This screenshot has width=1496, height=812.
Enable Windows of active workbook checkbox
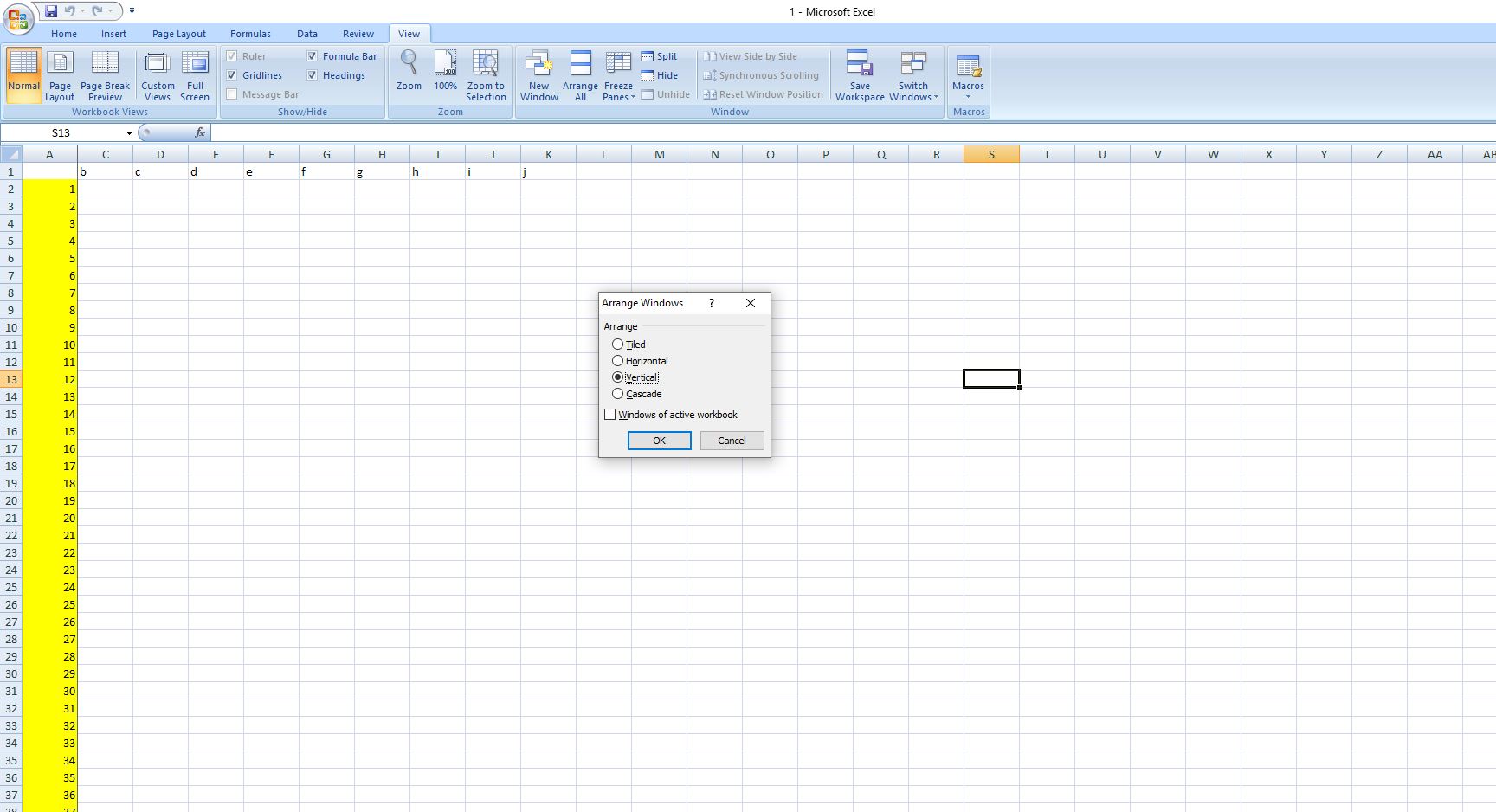click(610, 415)
